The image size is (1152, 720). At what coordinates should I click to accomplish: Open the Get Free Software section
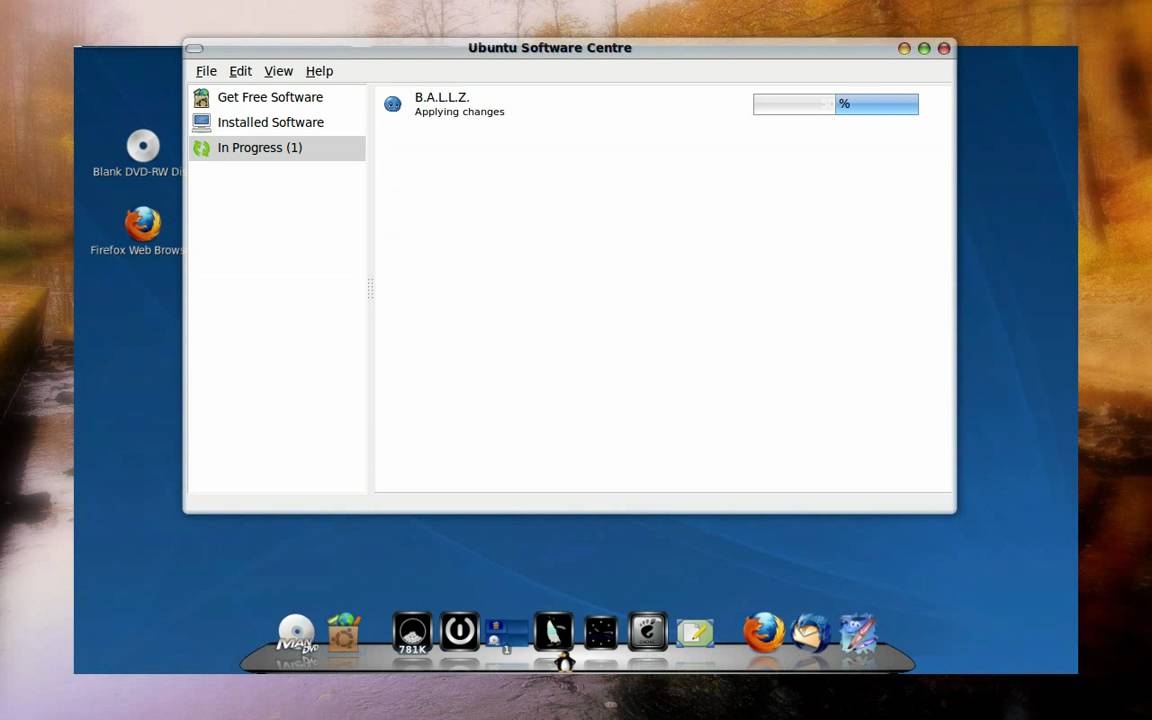[x=277, y=97]
